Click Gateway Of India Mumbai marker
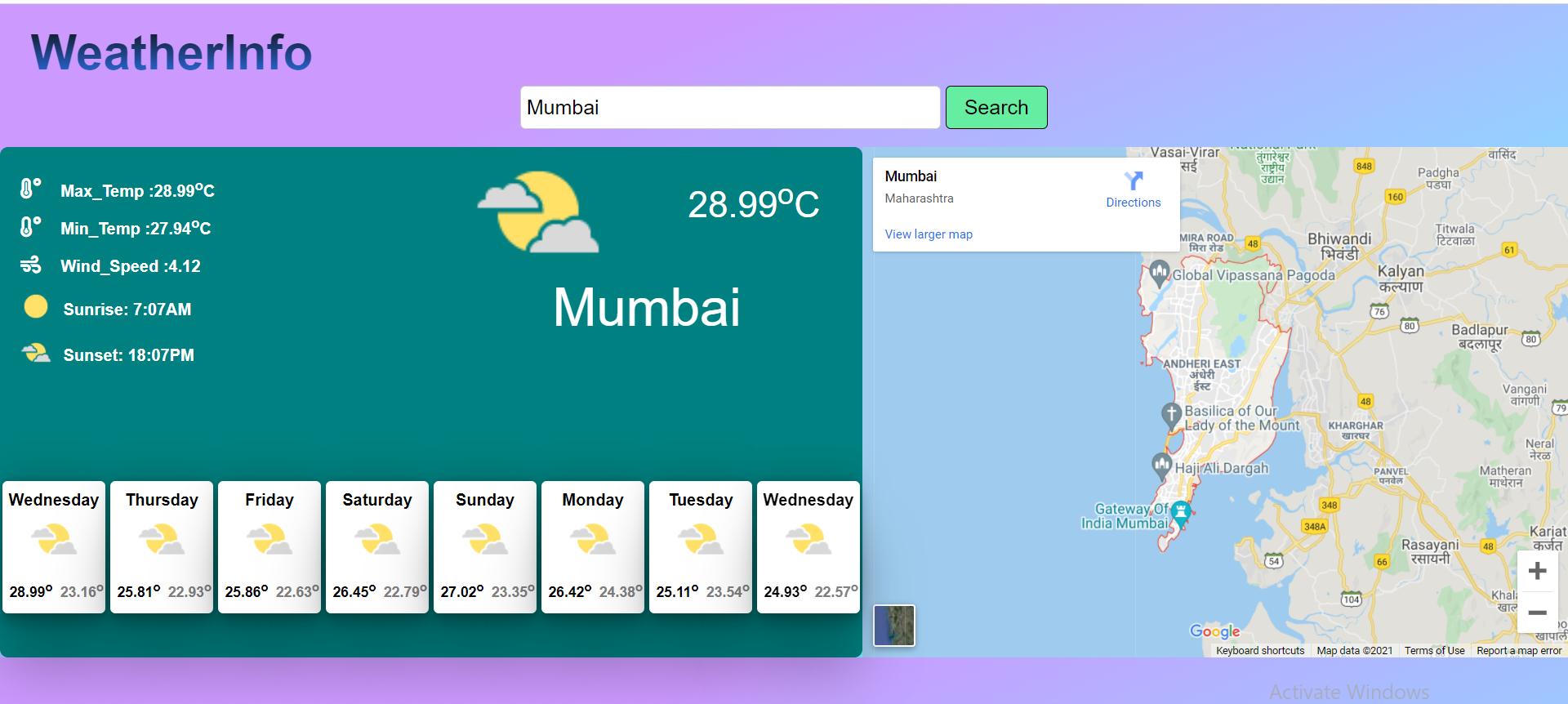Image resolution: width=1568 pixels, height=704 pixels. pyautogui.click(x=1181, y=514)
